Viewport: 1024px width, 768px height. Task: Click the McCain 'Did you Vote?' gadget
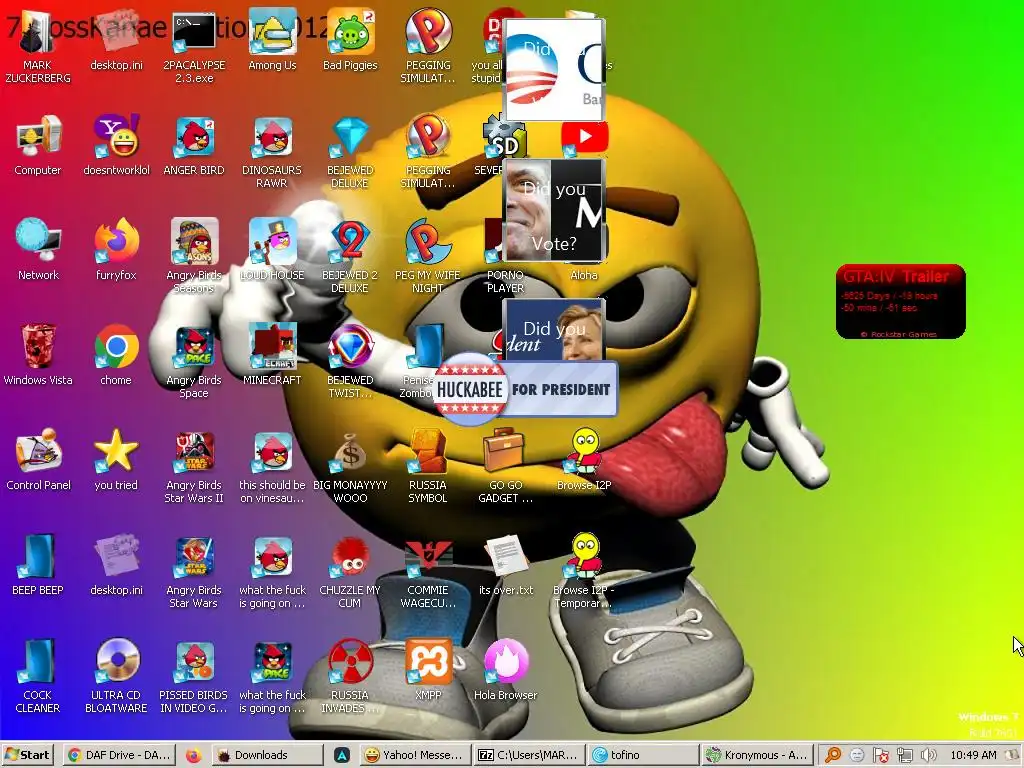click(x=553, y=210)
